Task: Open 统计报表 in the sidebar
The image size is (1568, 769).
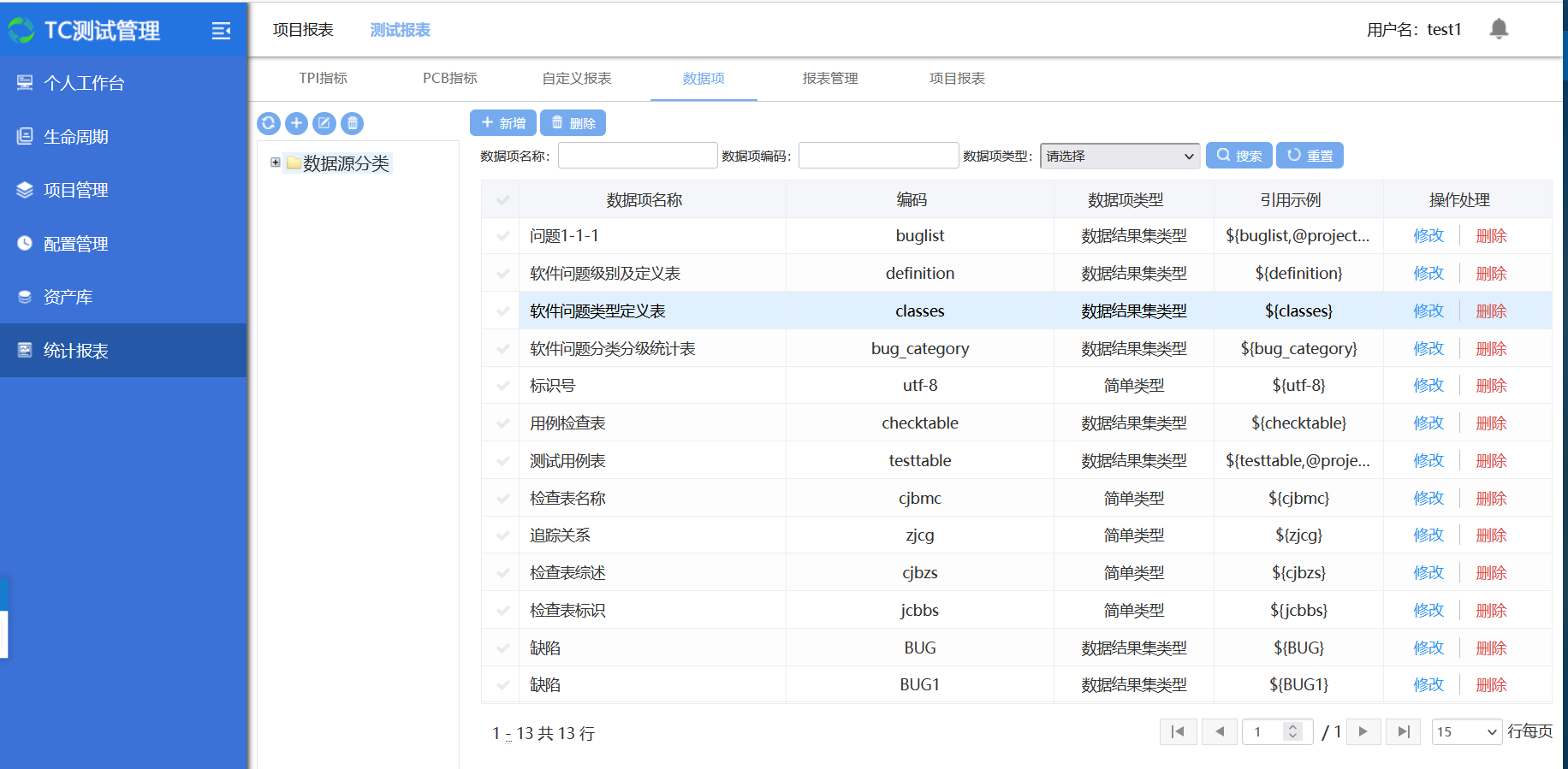Action: pyautogui.click(x=76, y=351)
